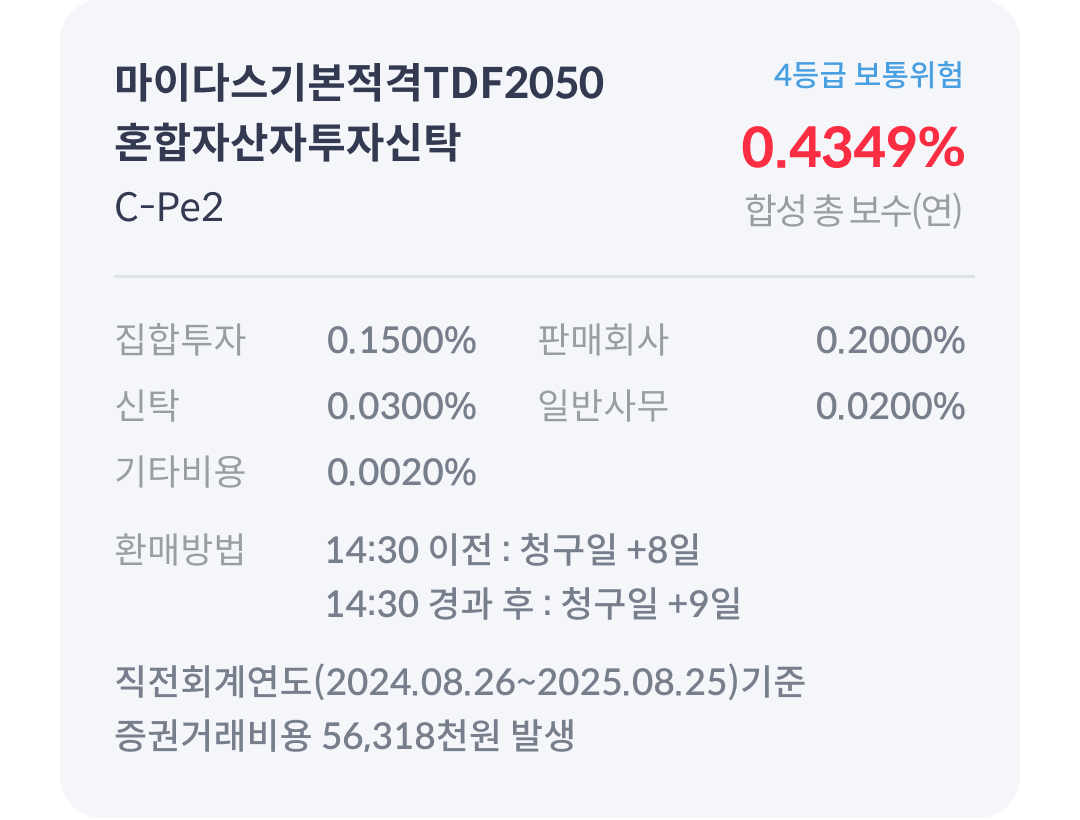Click the 14:30 경과 후 청구일 +9일 line
This screenshot has width=1080, height=820.
click(x=533, y=604)
